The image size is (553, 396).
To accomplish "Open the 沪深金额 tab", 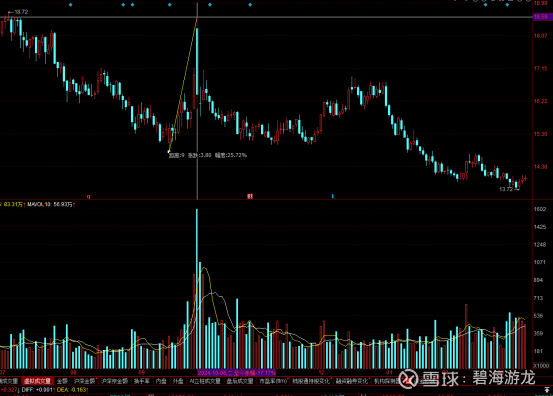I will tap(84, 381).
